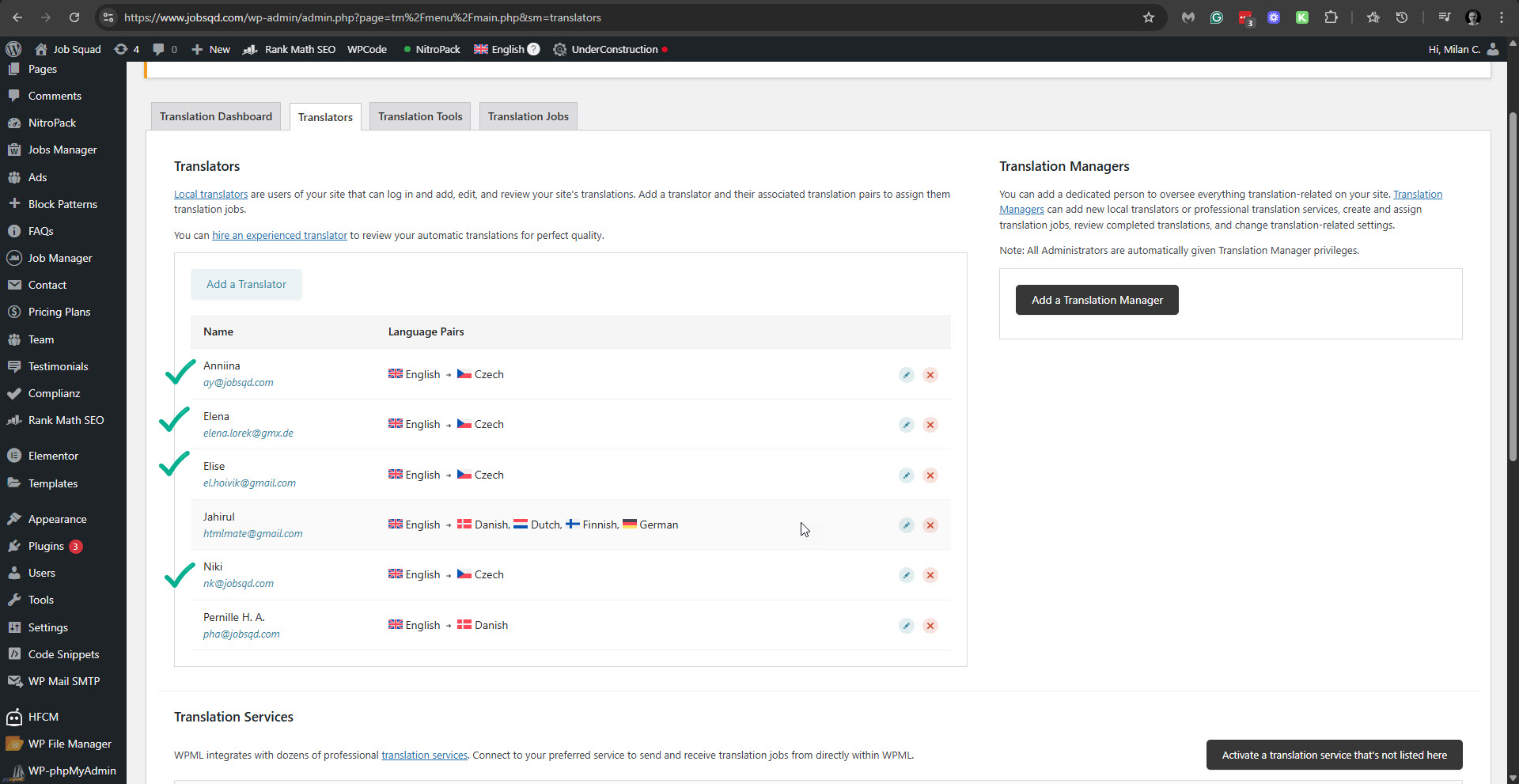This screenshot has width=1519, height=784.
Task: Open Code Snippets sidebar item
Action: point(63,654)
